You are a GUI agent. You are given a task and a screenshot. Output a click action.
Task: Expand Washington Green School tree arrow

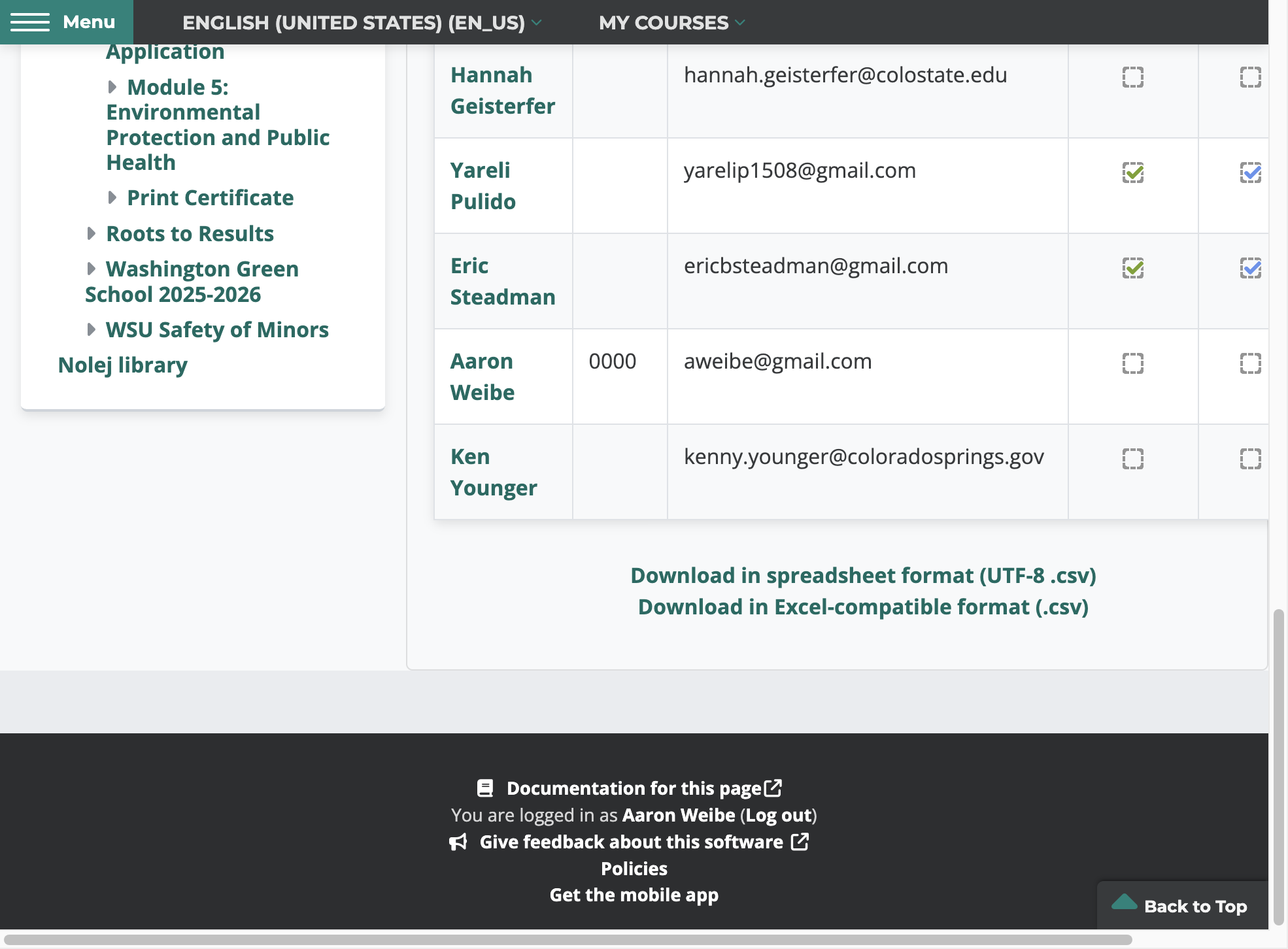[x=92, y=269]
